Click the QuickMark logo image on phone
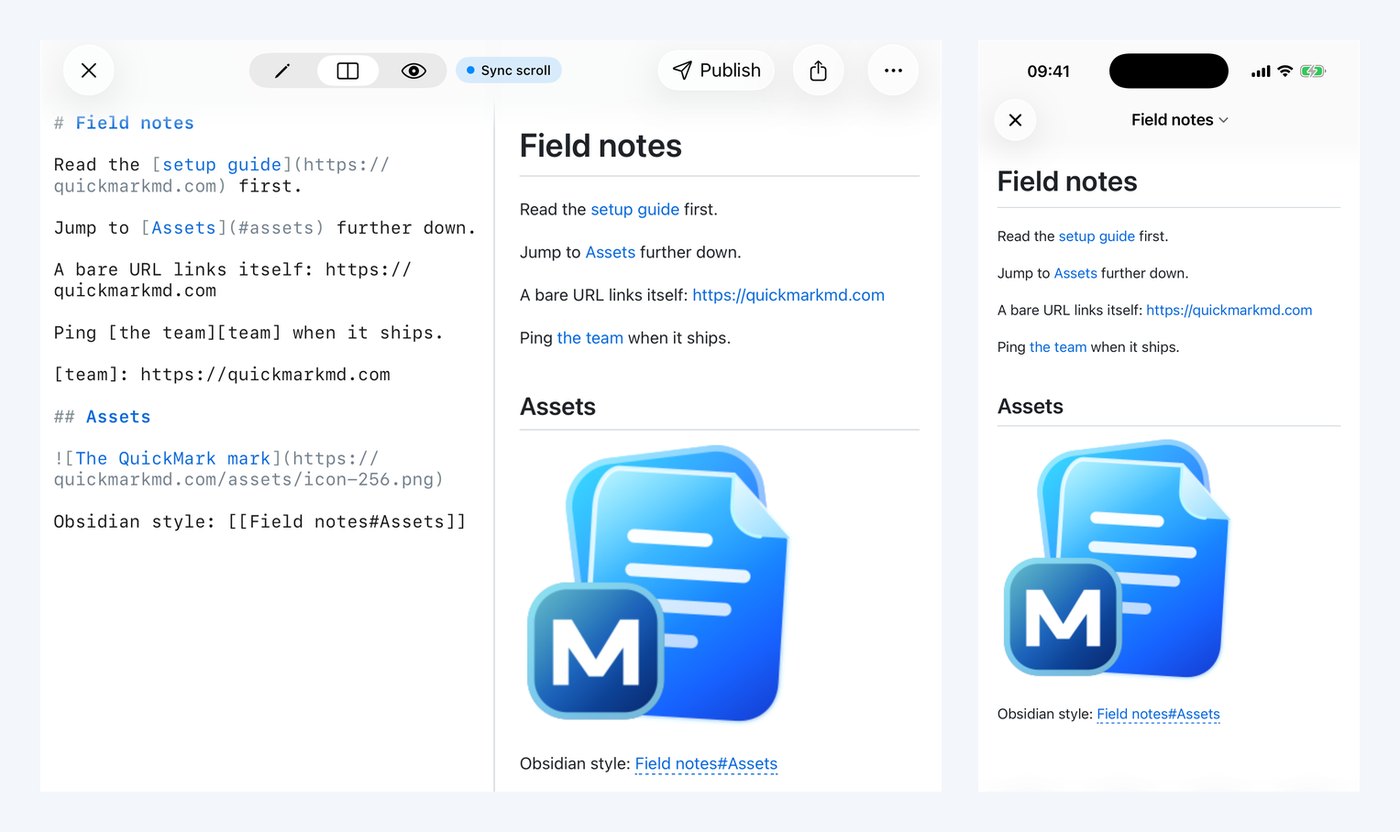The image size is (1400, 832). [x=1116, y=560]
